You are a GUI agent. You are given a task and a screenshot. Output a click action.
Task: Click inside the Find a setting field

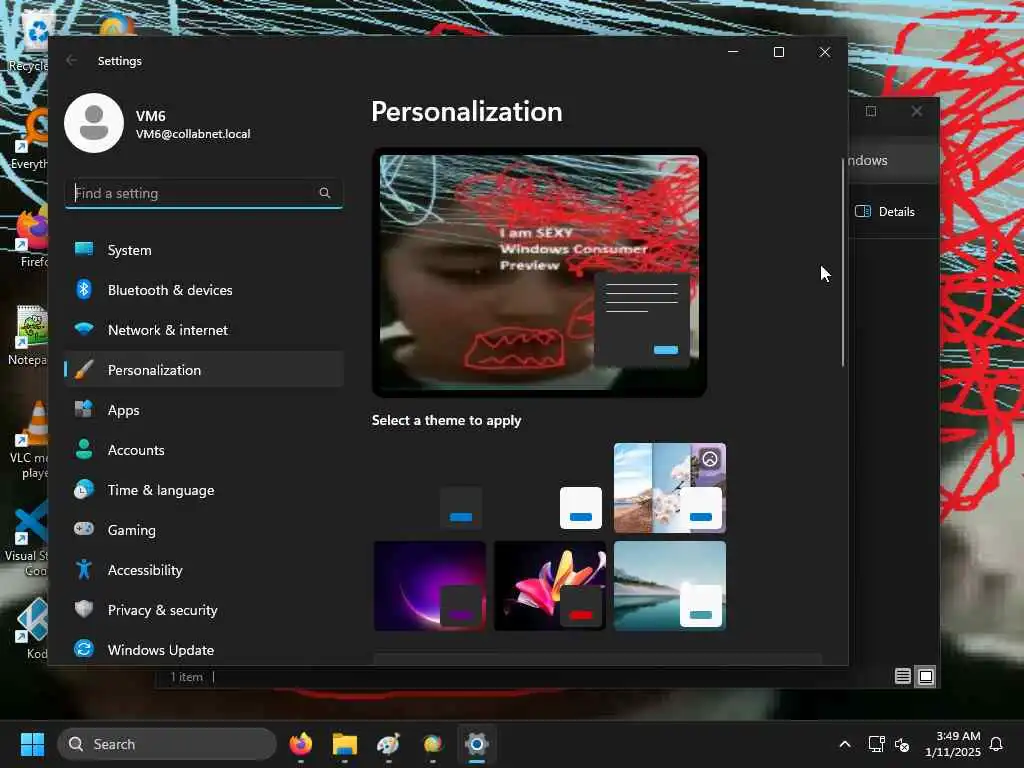click(204, 193)
